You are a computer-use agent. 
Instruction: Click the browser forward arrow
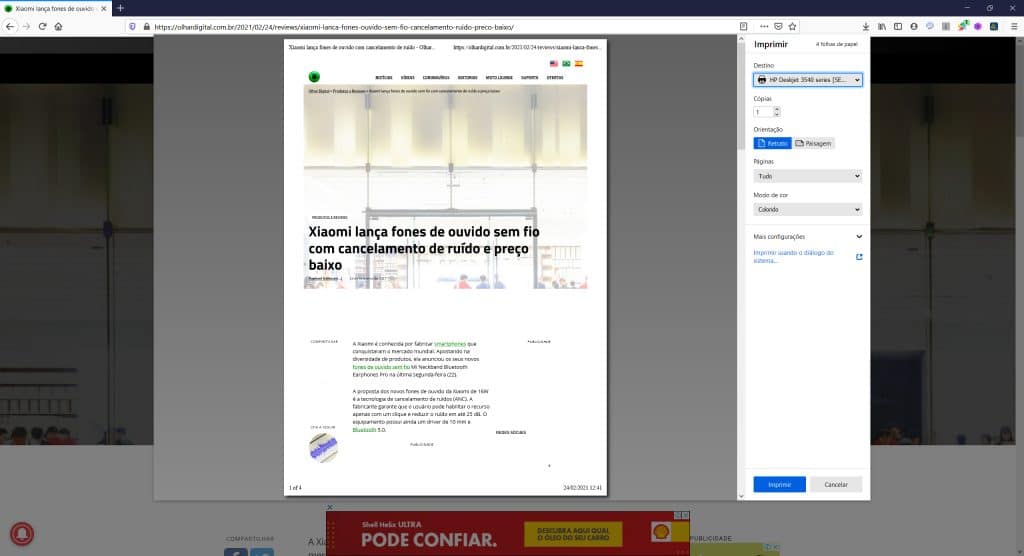click(26, 27)
